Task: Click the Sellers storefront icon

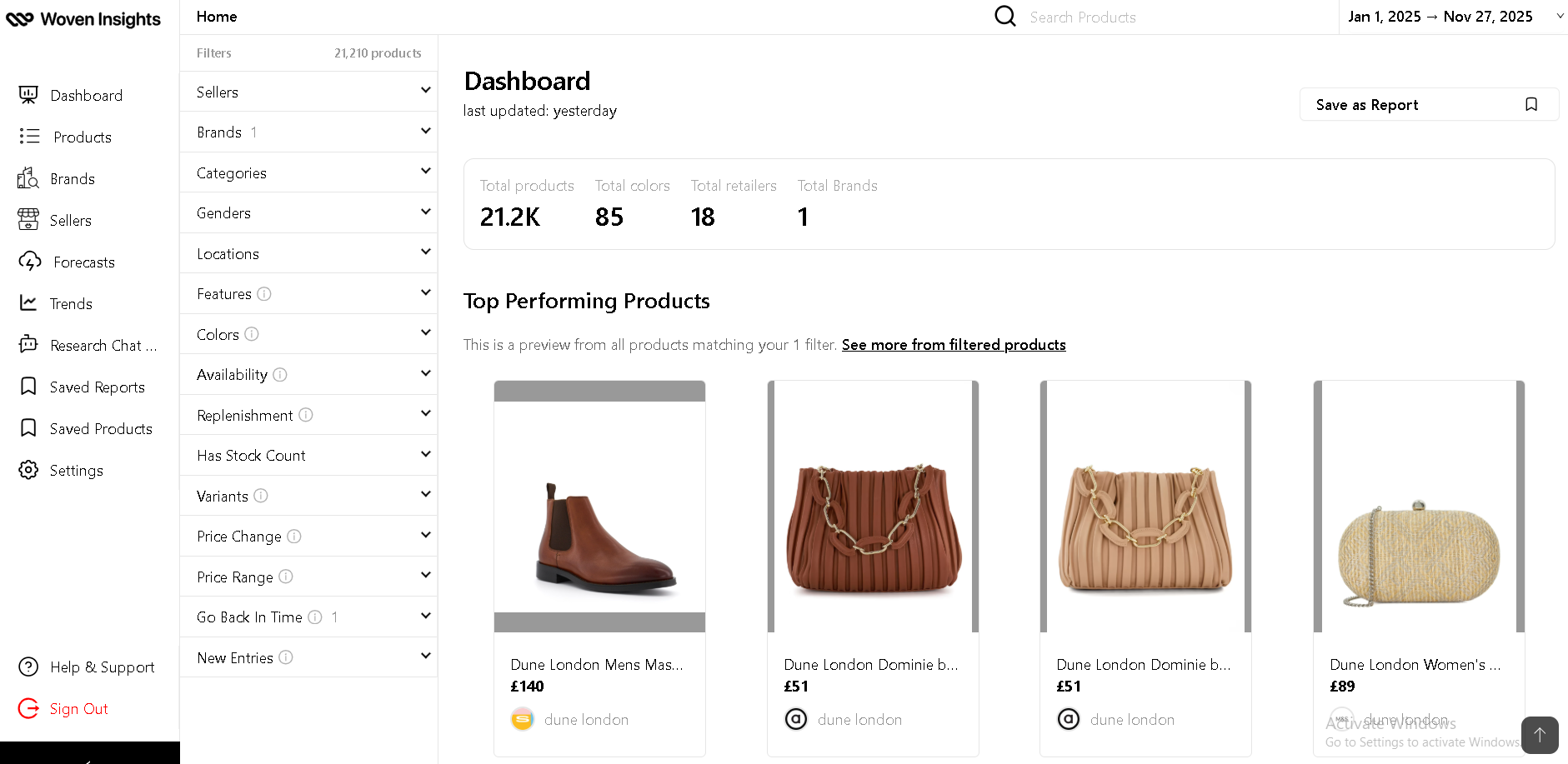Action: pyautogui.click(x=28, y=220)
